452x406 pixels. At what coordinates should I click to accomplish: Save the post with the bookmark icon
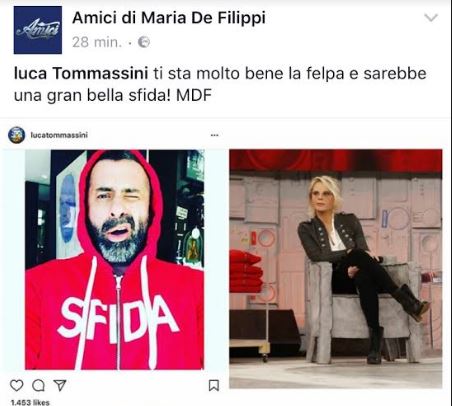coord(214,385)
